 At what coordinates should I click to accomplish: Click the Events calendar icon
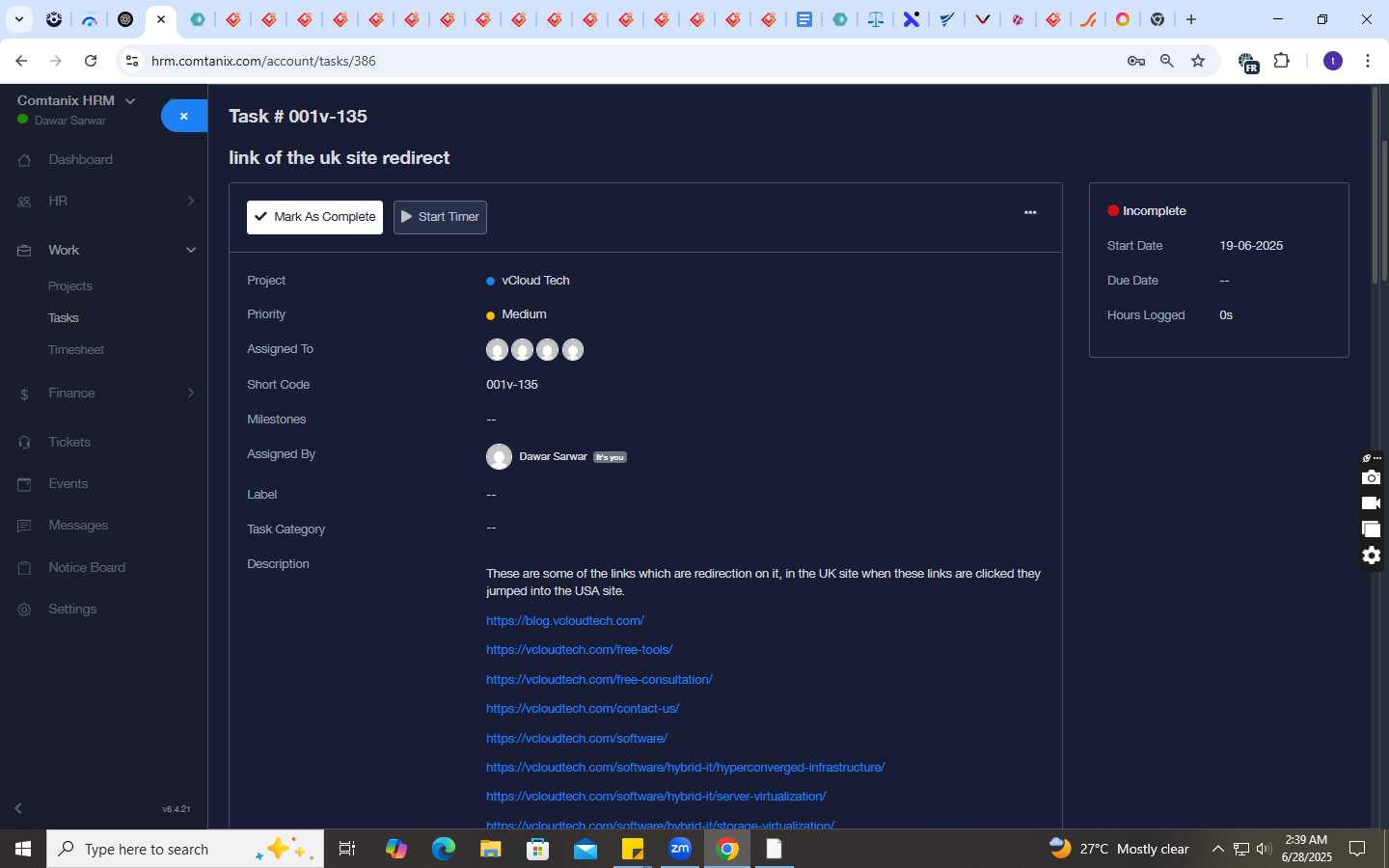(24, 484)
